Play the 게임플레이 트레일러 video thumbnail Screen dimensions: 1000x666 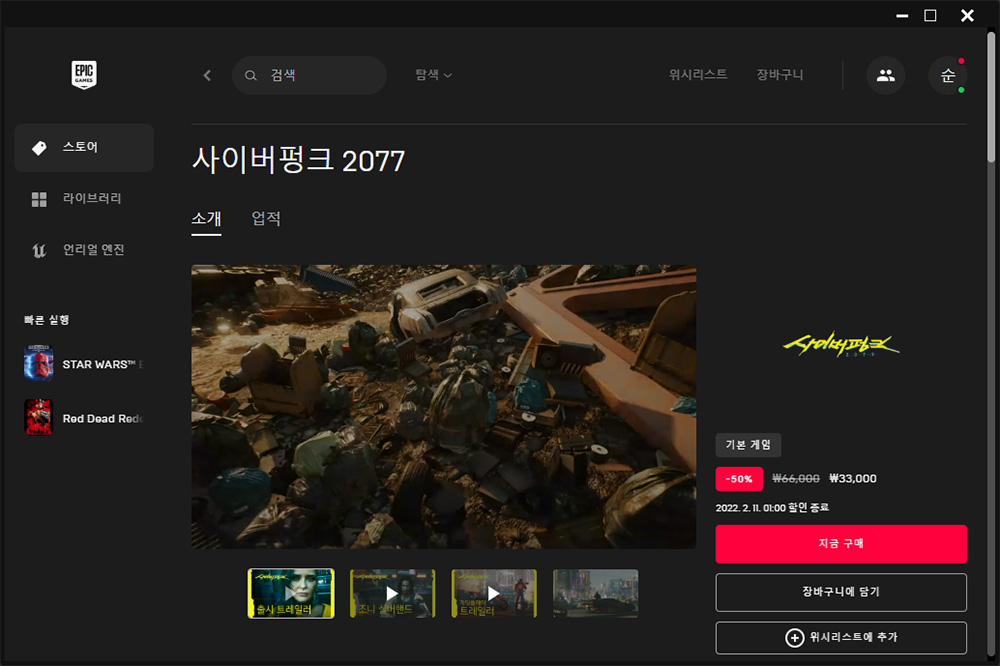(x=494, y=593)
